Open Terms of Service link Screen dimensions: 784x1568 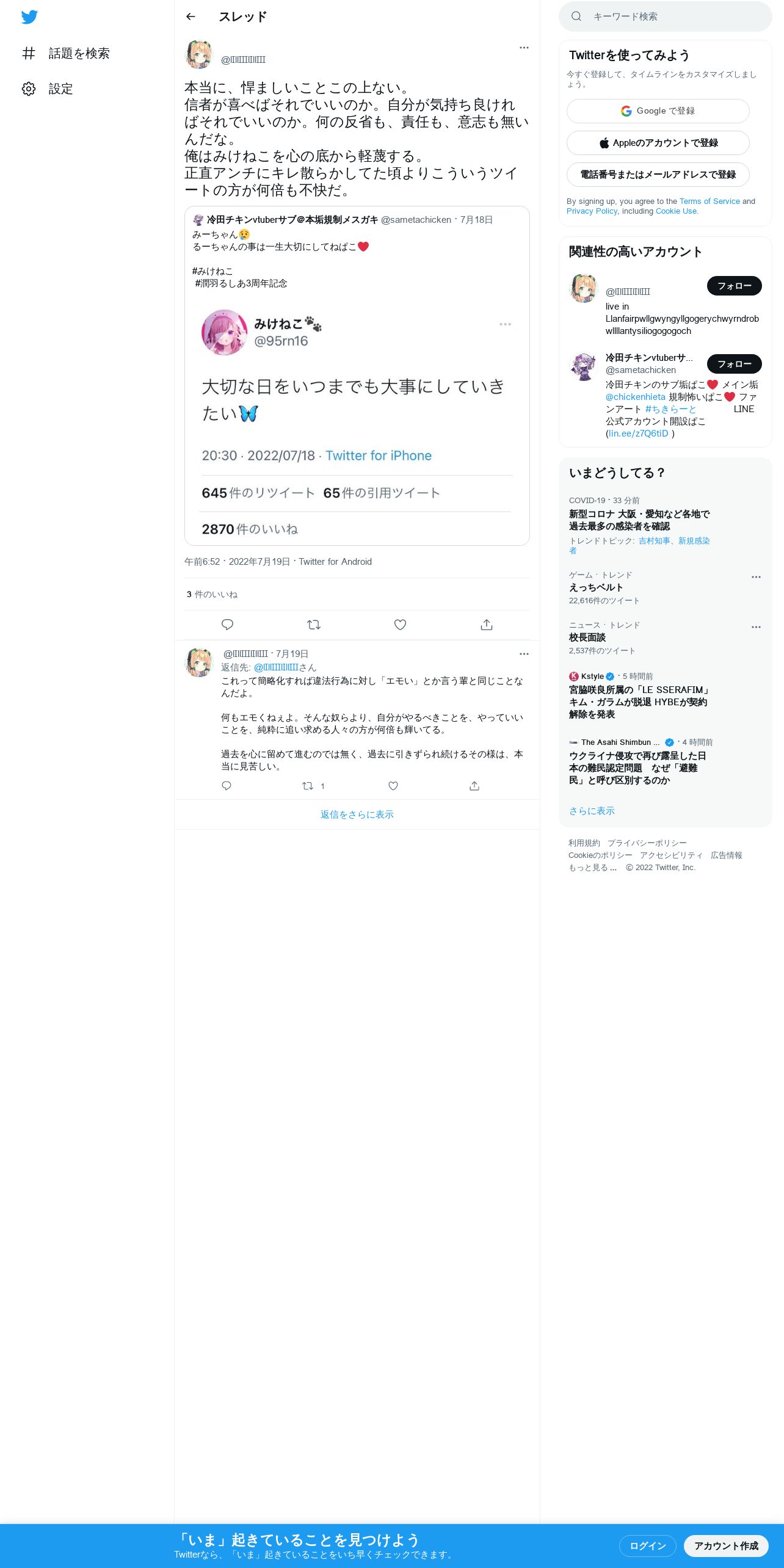(710, 201)
